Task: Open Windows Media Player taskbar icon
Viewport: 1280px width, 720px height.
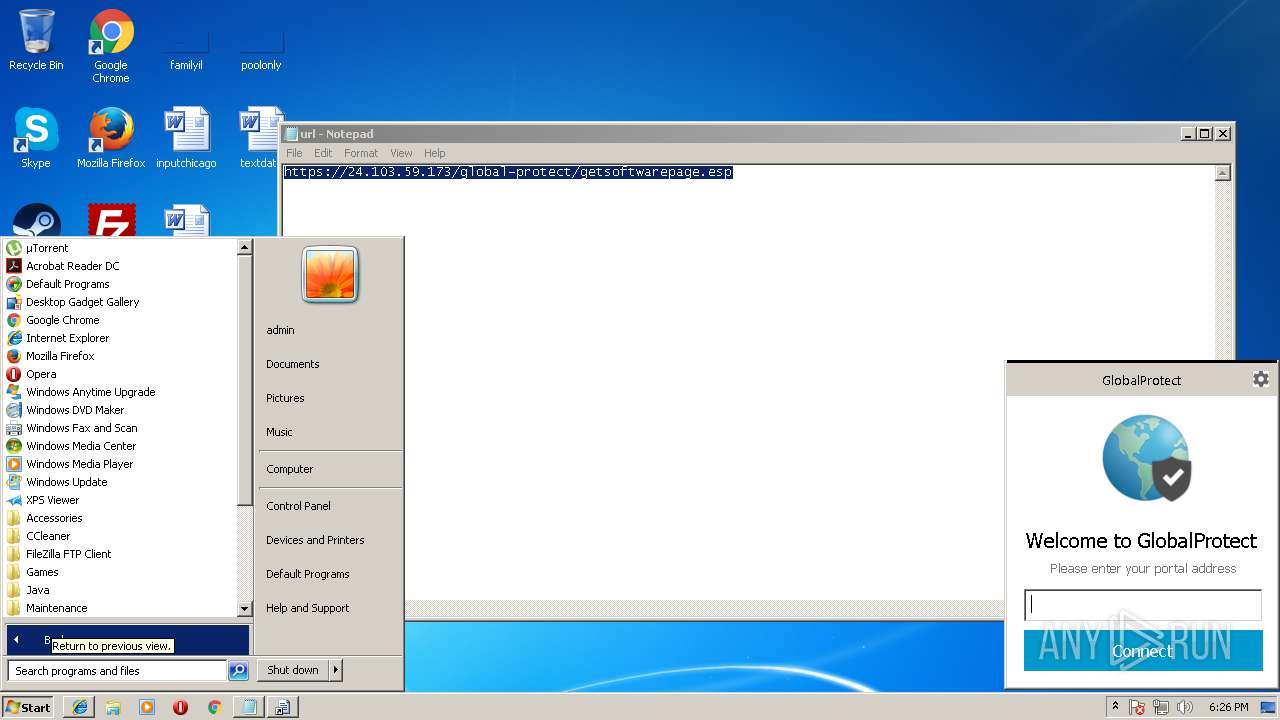Action: [x=147, y=707]
